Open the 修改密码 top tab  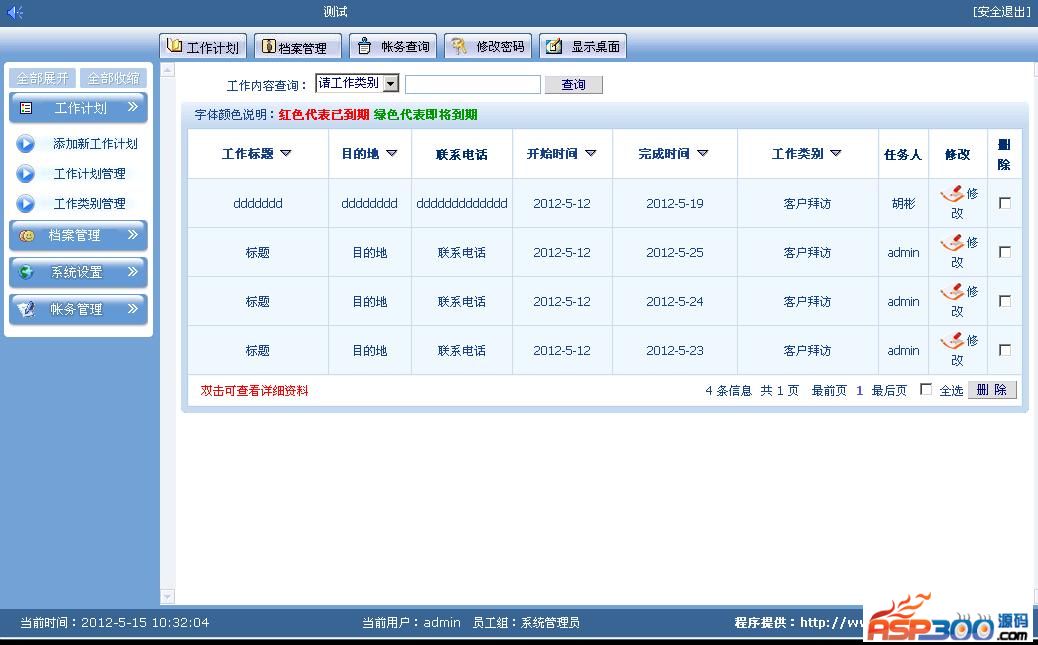click(x=488, y=46)
